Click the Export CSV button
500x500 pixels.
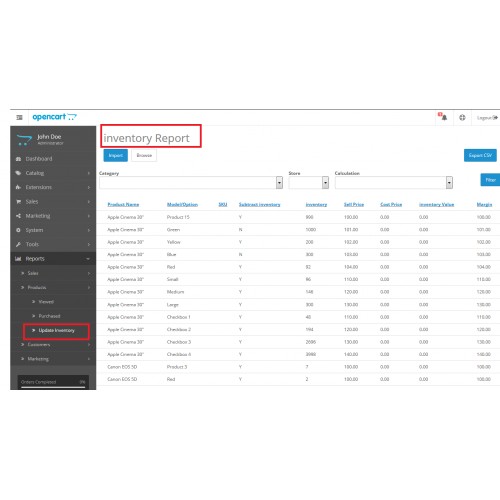[x=480, y=155]
